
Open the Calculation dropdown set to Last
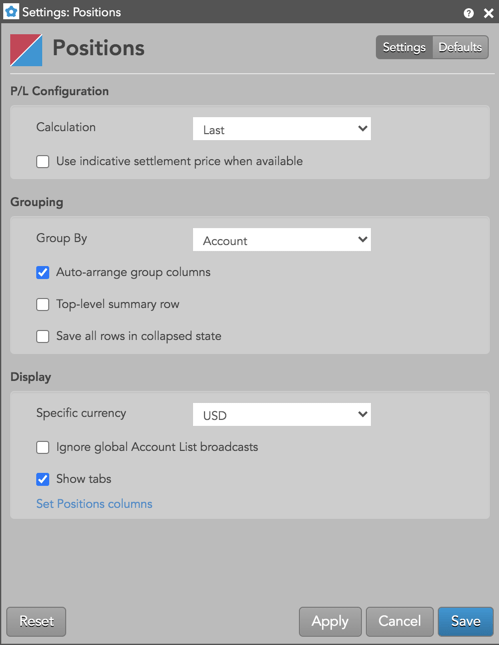pyautogui.click(x=282, y=129)
